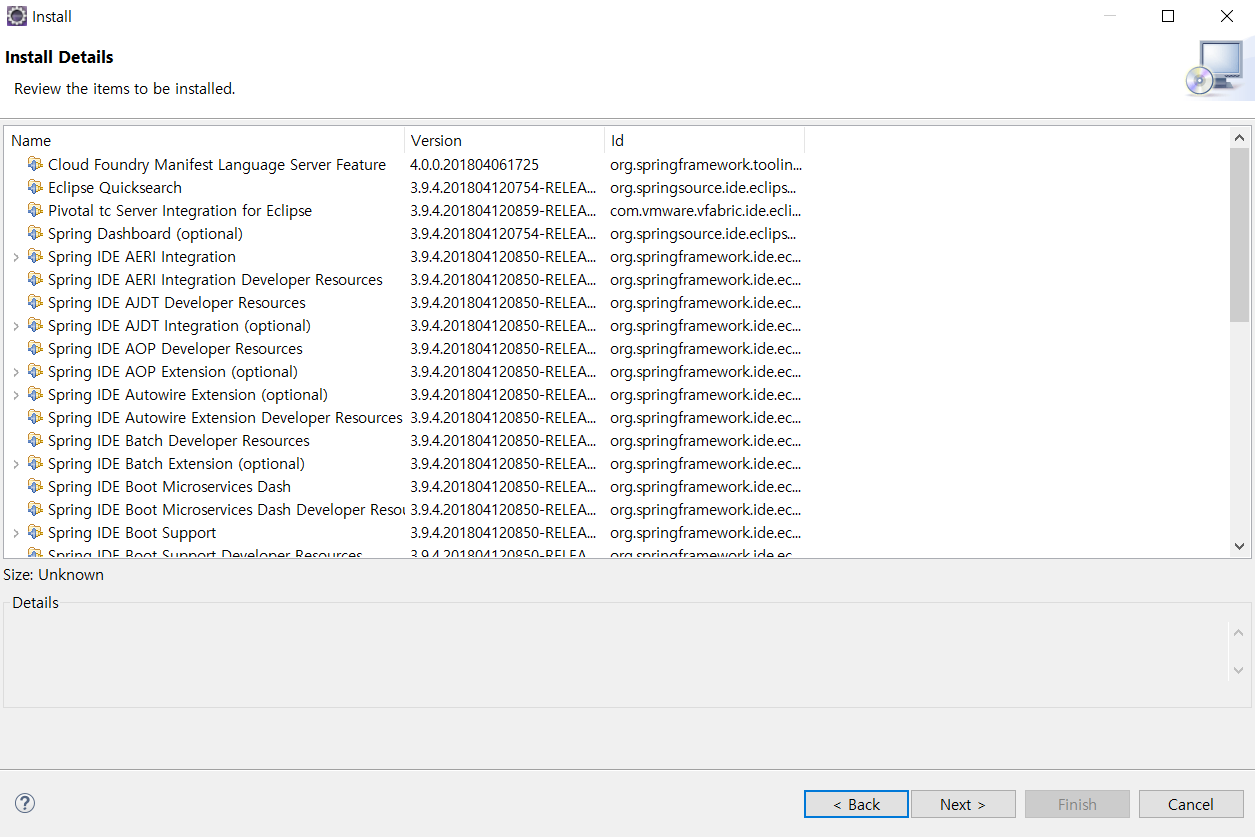Click the Spring Dashboard (optional) feature icon

[35, 233]
